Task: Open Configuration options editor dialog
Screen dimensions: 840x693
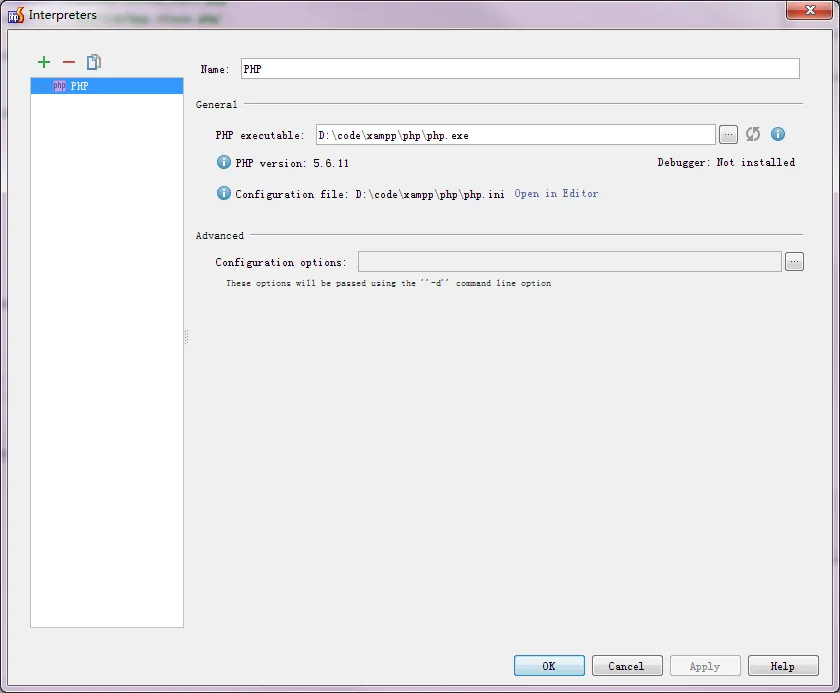Action: pyautogui.click(x=794, y=261)
